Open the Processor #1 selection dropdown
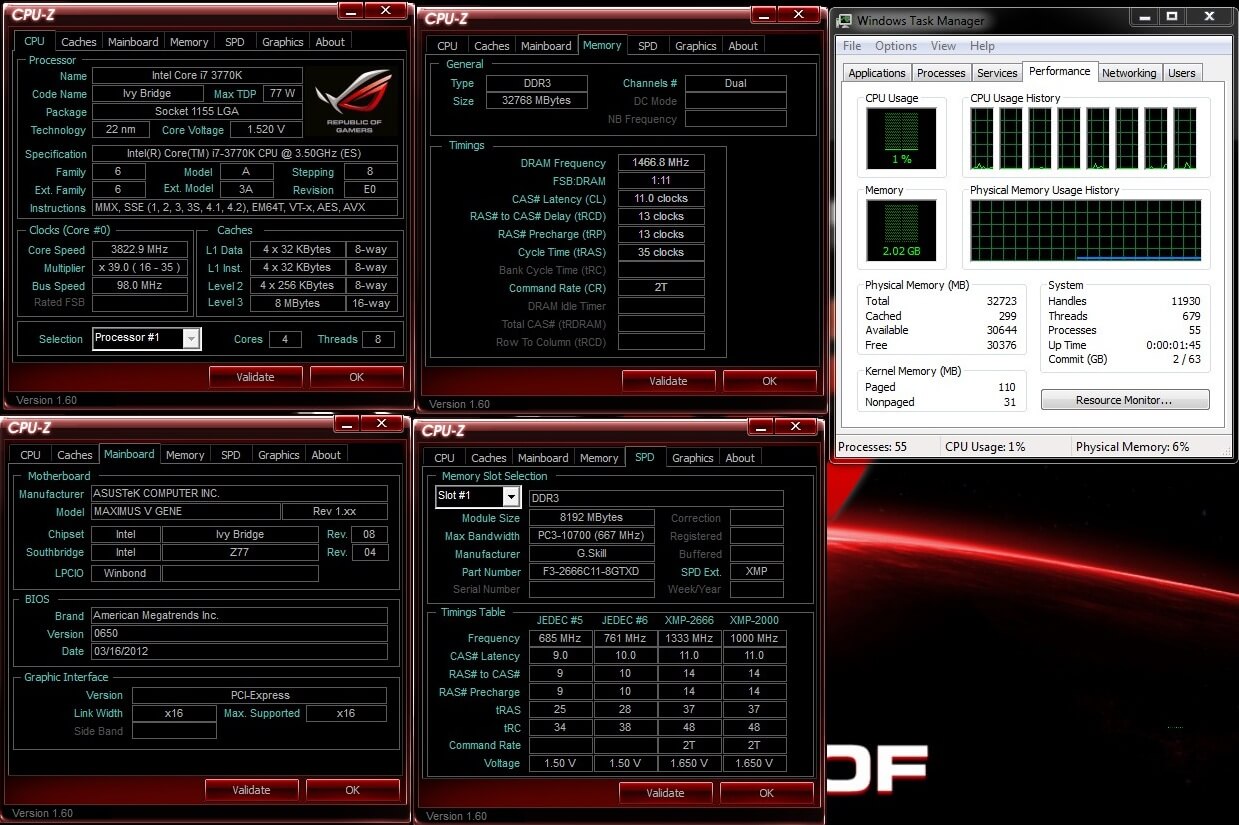 tap(190, 339)
